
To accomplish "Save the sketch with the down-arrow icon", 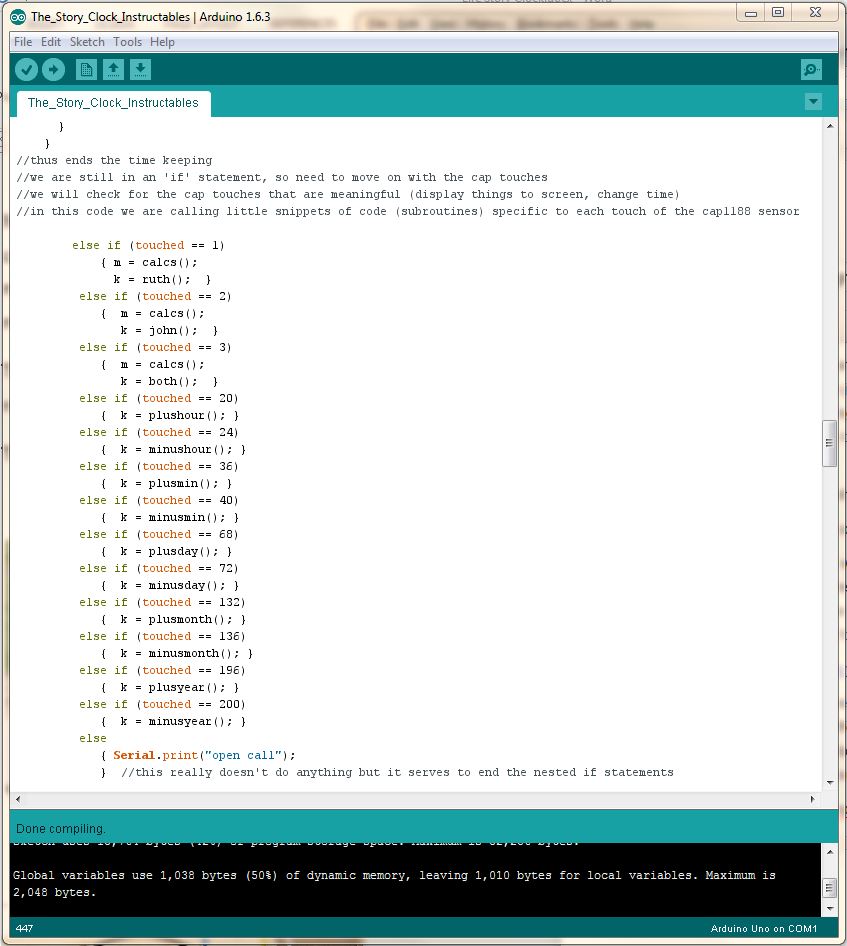I will tap(140, 70).
